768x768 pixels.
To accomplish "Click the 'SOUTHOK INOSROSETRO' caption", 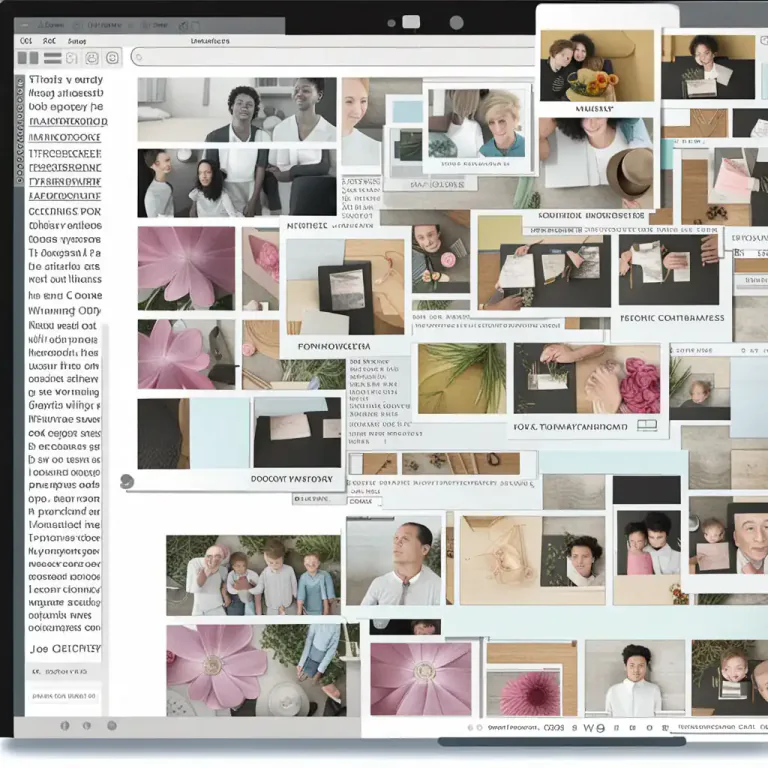I will coord(591,215).
